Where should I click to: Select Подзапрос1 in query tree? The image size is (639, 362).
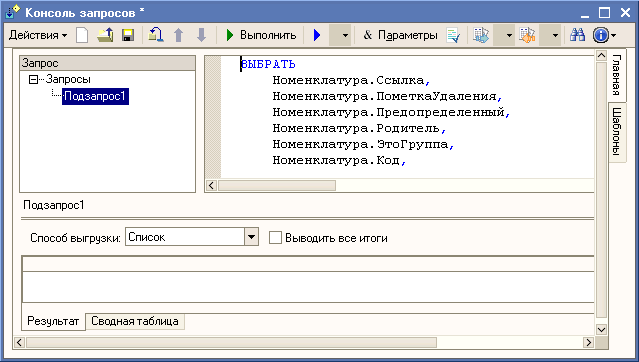pos(95,96)
